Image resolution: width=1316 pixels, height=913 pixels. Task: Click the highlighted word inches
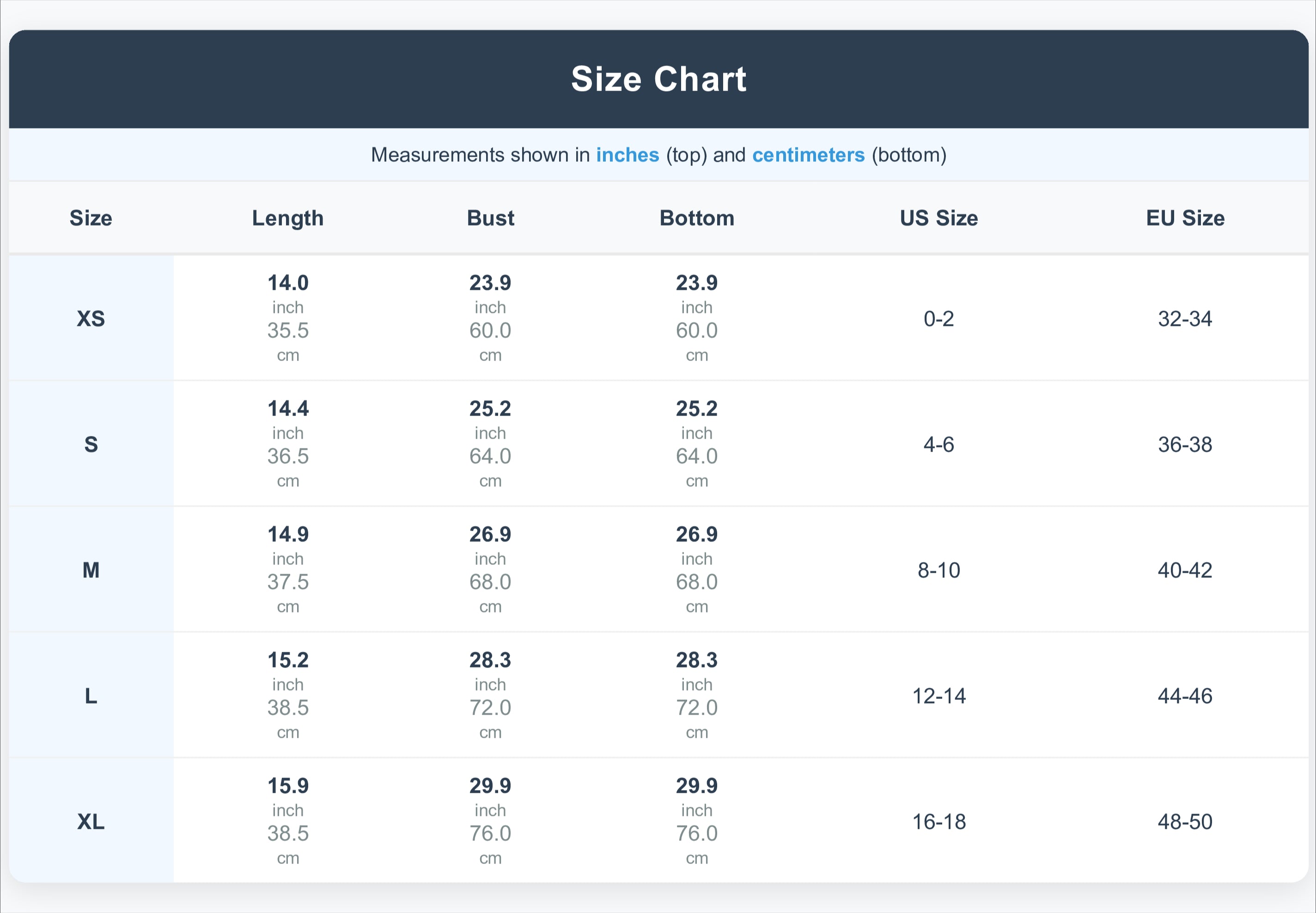tap(627, 155)
